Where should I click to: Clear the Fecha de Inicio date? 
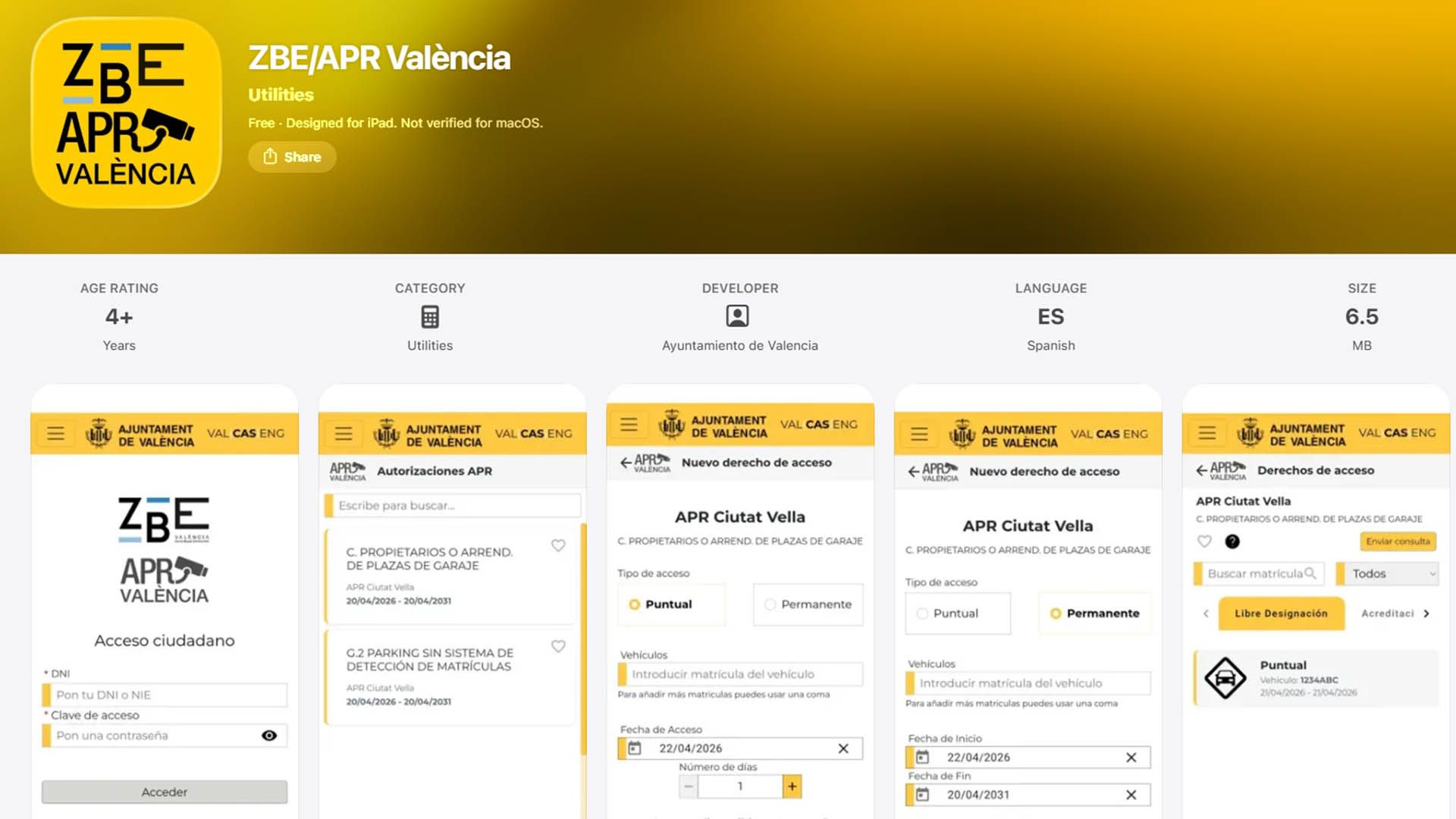[x=1131, y=758]
